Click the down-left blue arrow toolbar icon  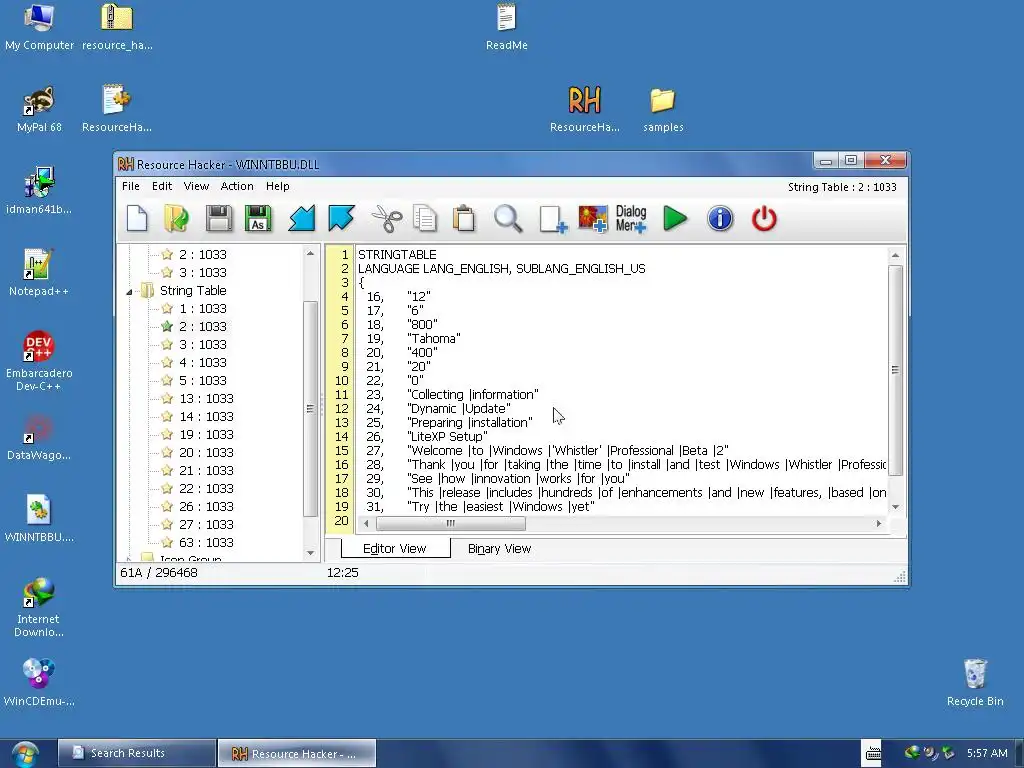point(302,218)
